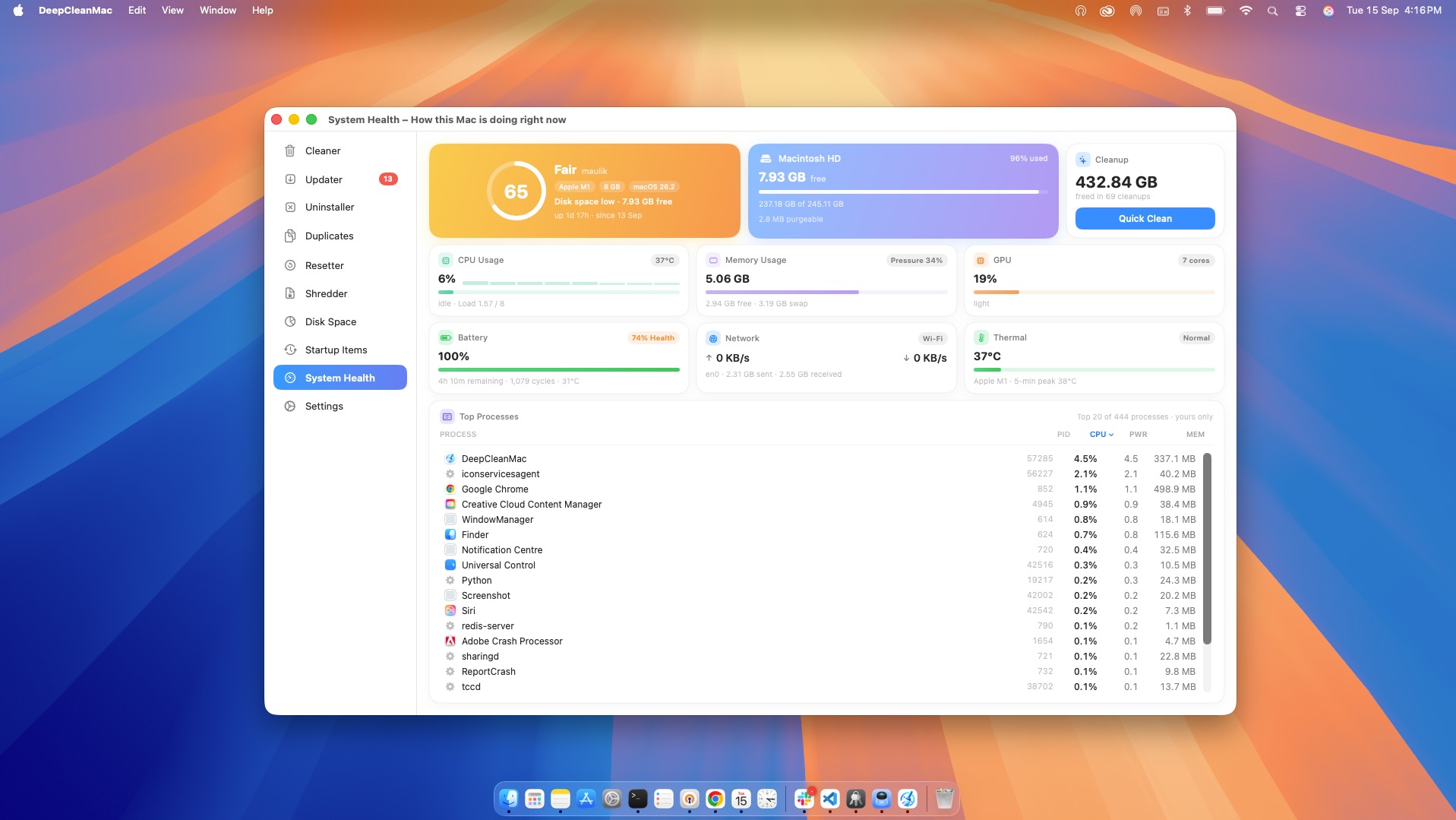Sort processes by CPU column dropdown
The width and height of the screenshot is (1456, 820).
[x=1101, y=435]
